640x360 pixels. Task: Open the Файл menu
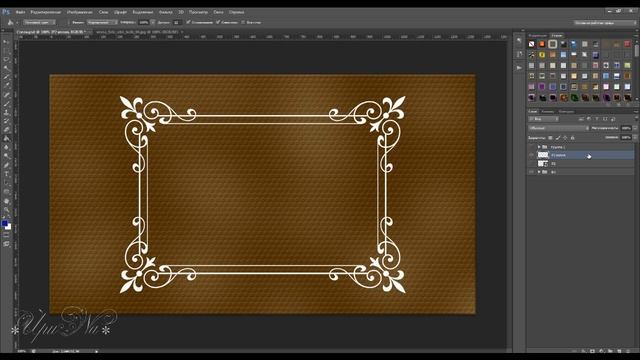(20, 12)
